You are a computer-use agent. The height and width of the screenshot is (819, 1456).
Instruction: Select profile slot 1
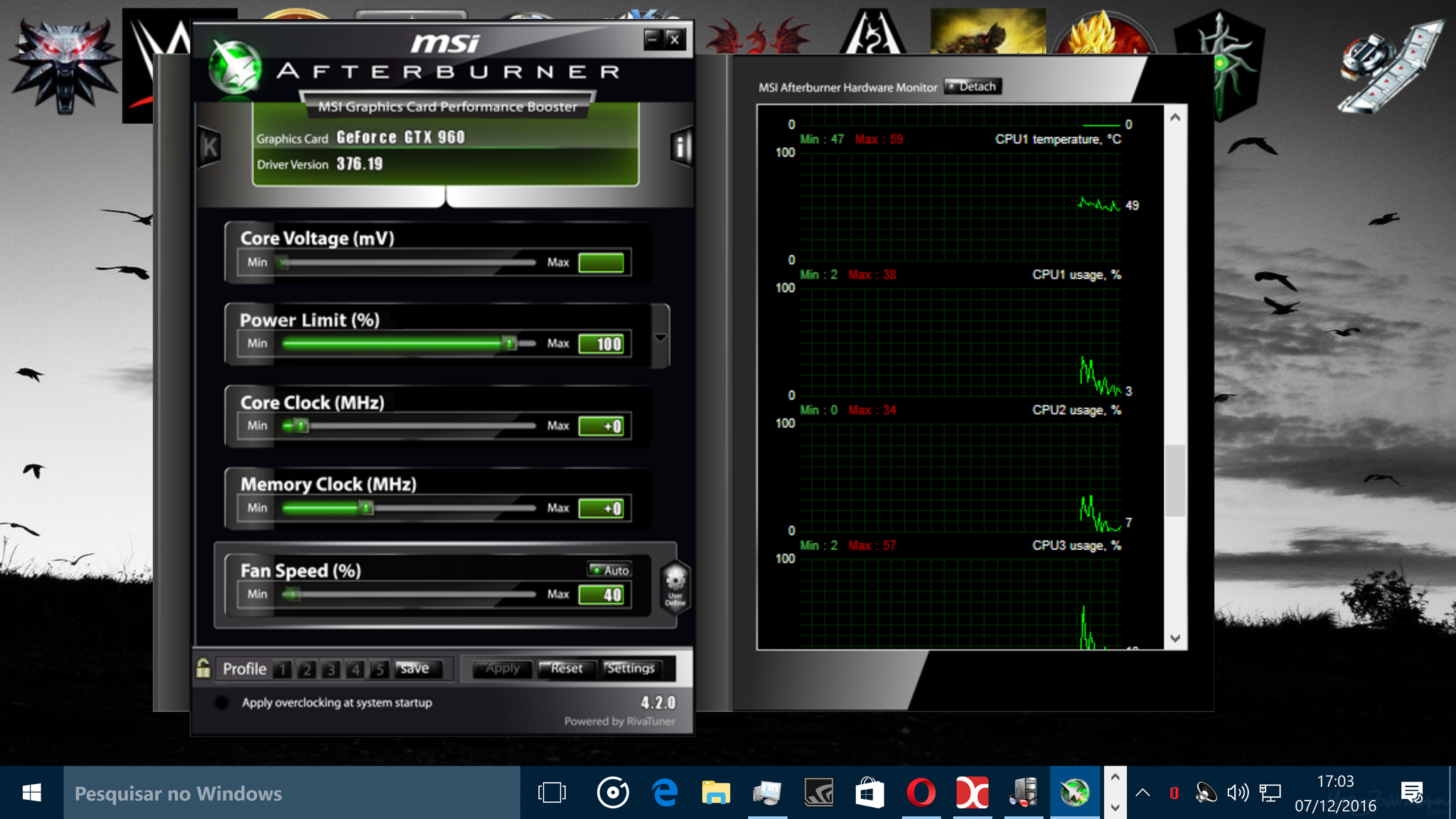(282, 669)
